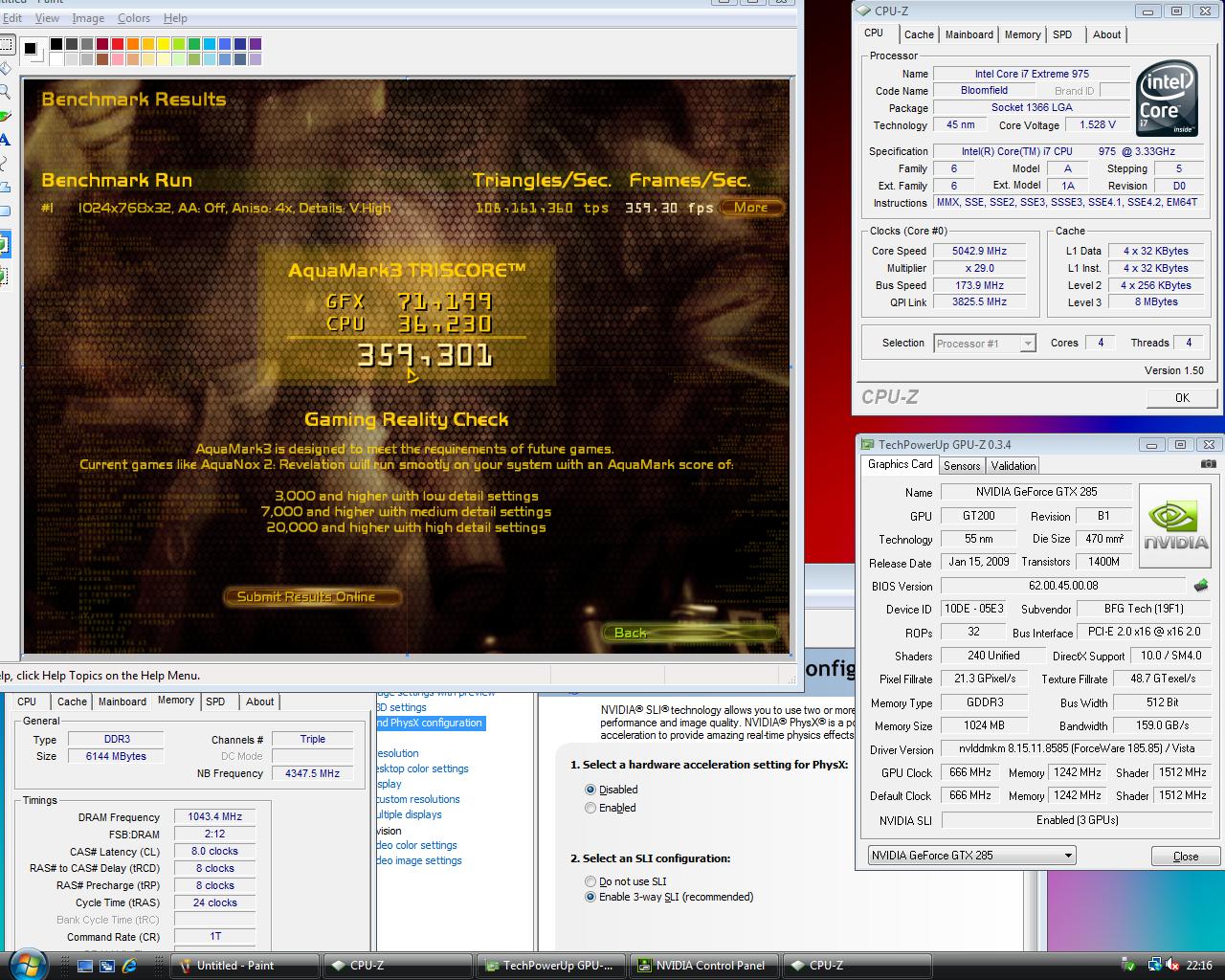The width and height of the screenshot is (1225, 980).
Task: Launch Internet Explorer from quick launch
Action: 129,966
